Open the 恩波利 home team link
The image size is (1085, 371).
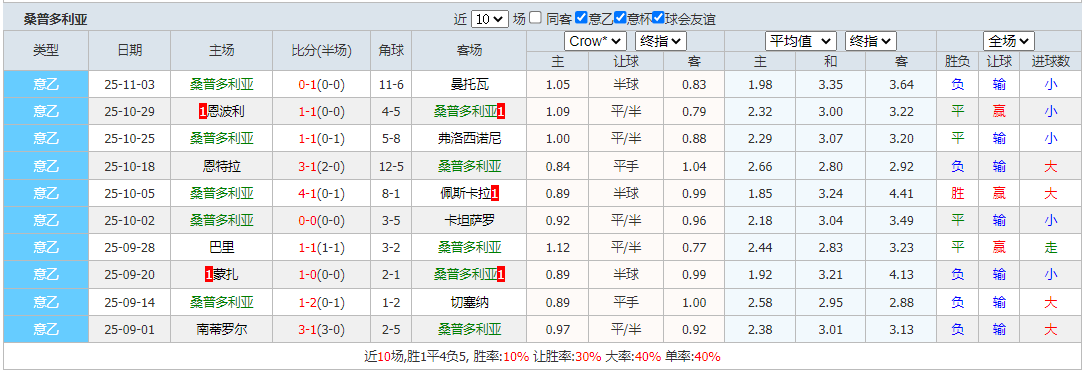(225, 112)
